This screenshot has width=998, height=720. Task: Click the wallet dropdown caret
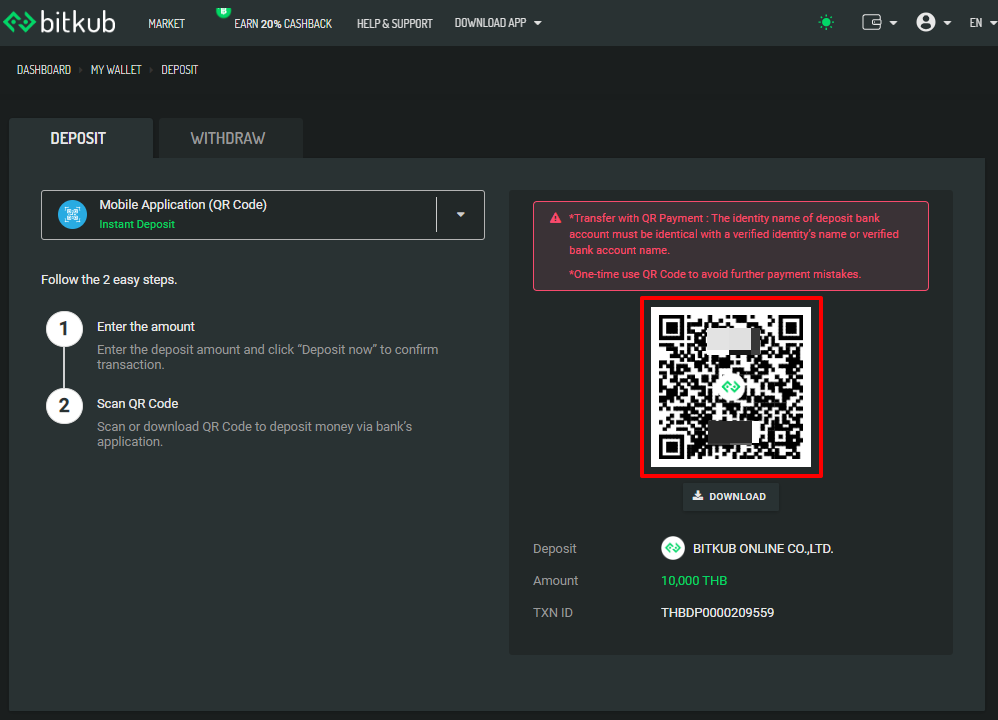893,23
